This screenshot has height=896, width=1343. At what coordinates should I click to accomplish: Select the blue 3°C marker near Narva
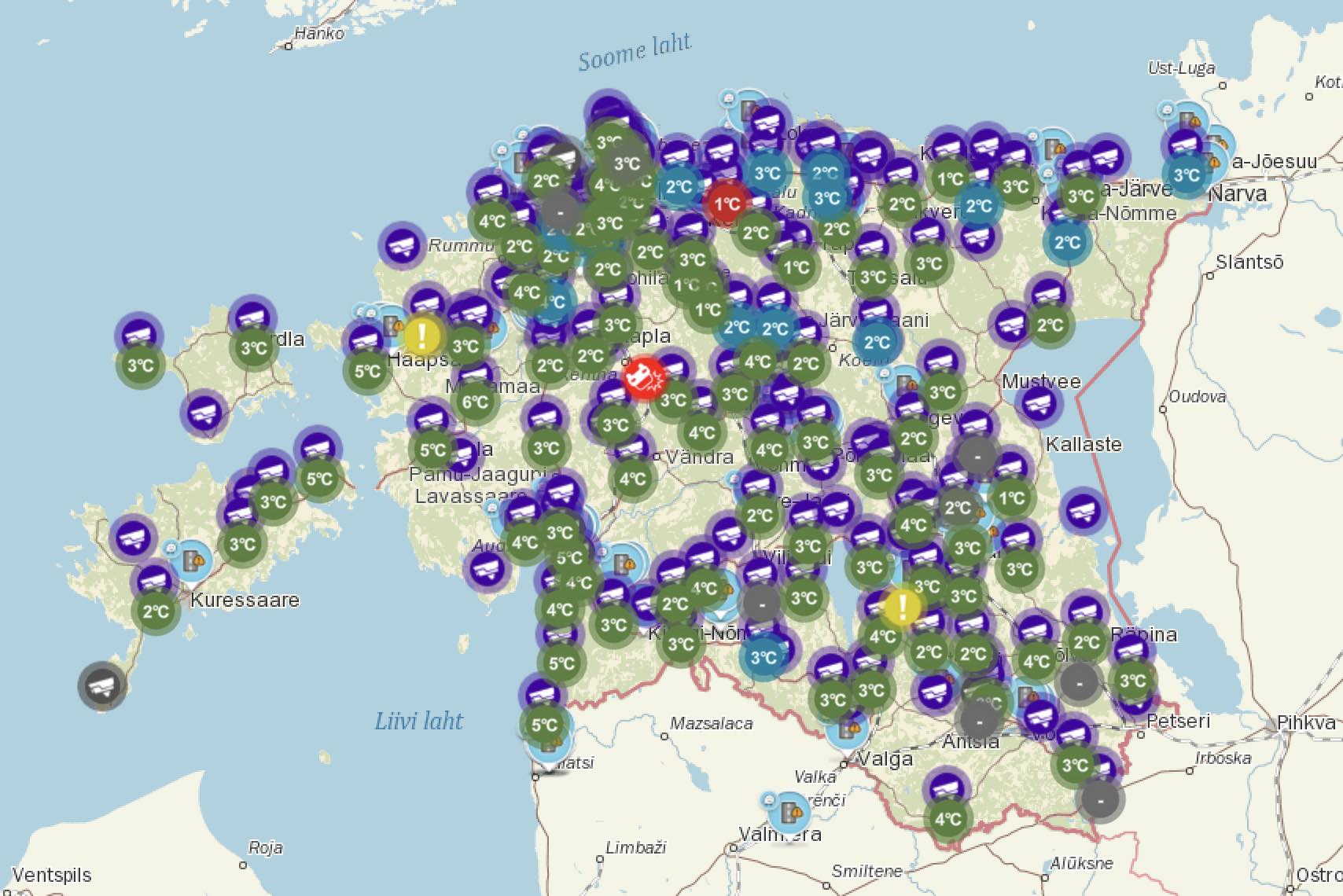tap(1186, 174)
